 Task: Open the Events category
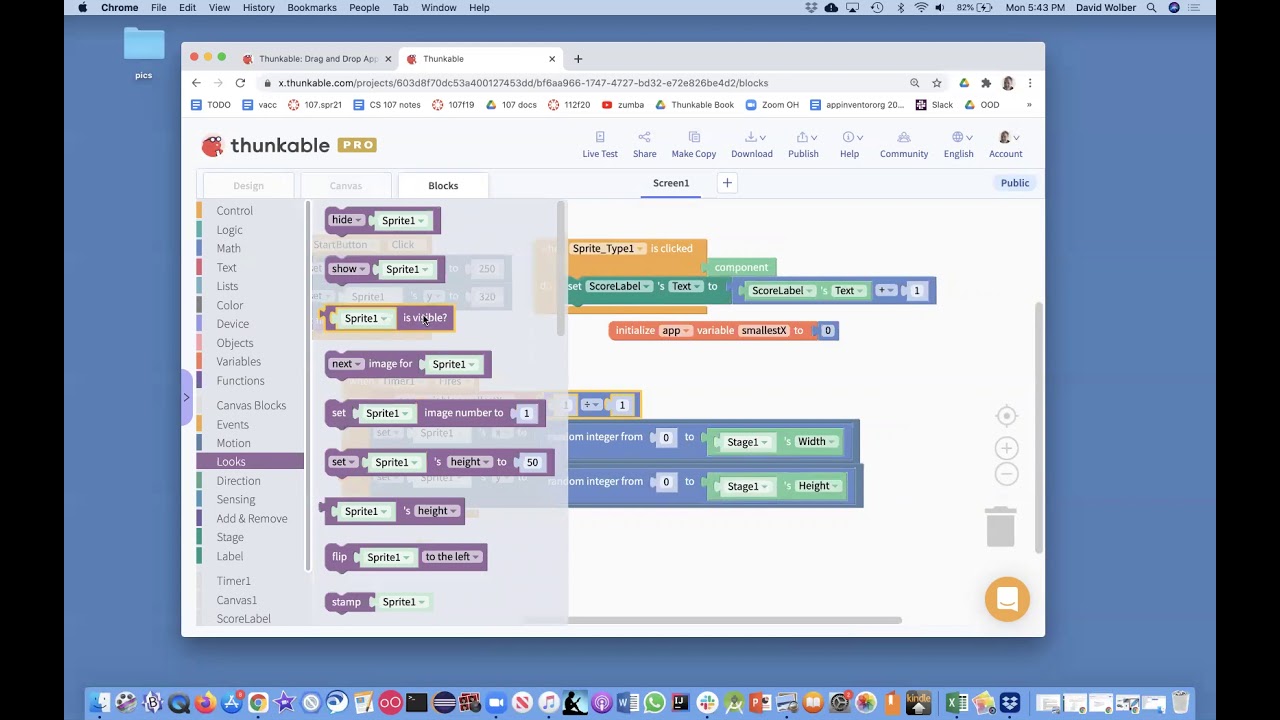(x=232, y=424)
